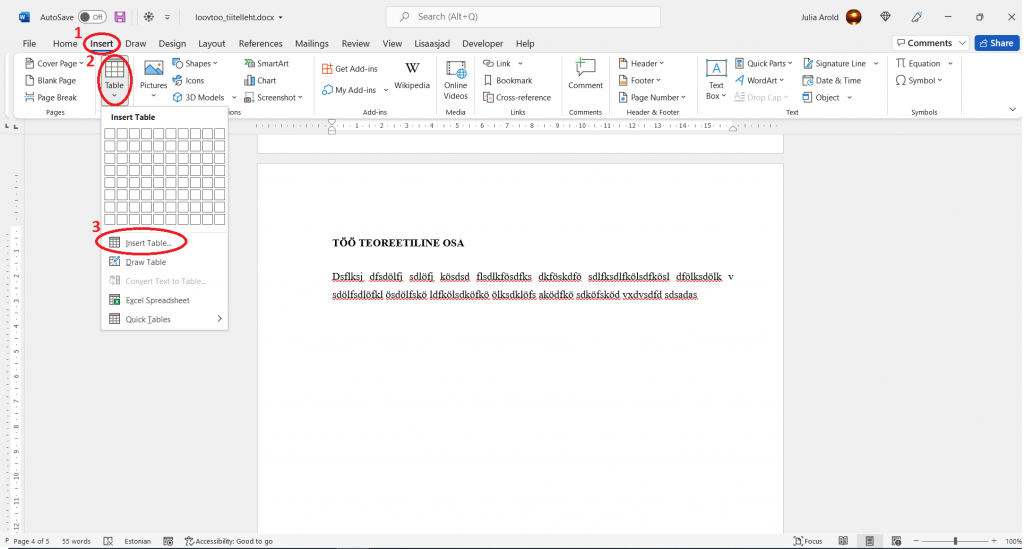Expand the Quick Tables submenu

point(164,319)
